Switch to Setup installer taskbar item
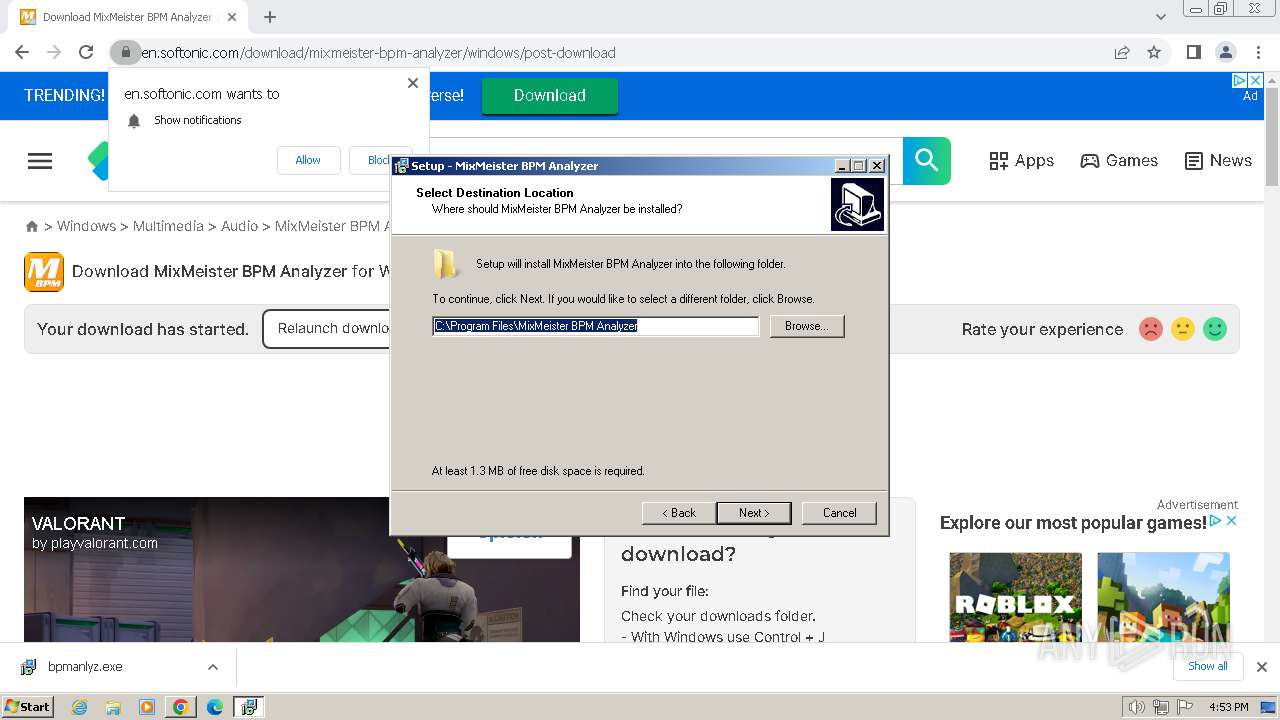Image resolution: width=1280 pixels, height=720 pixels. pos(248,707)
